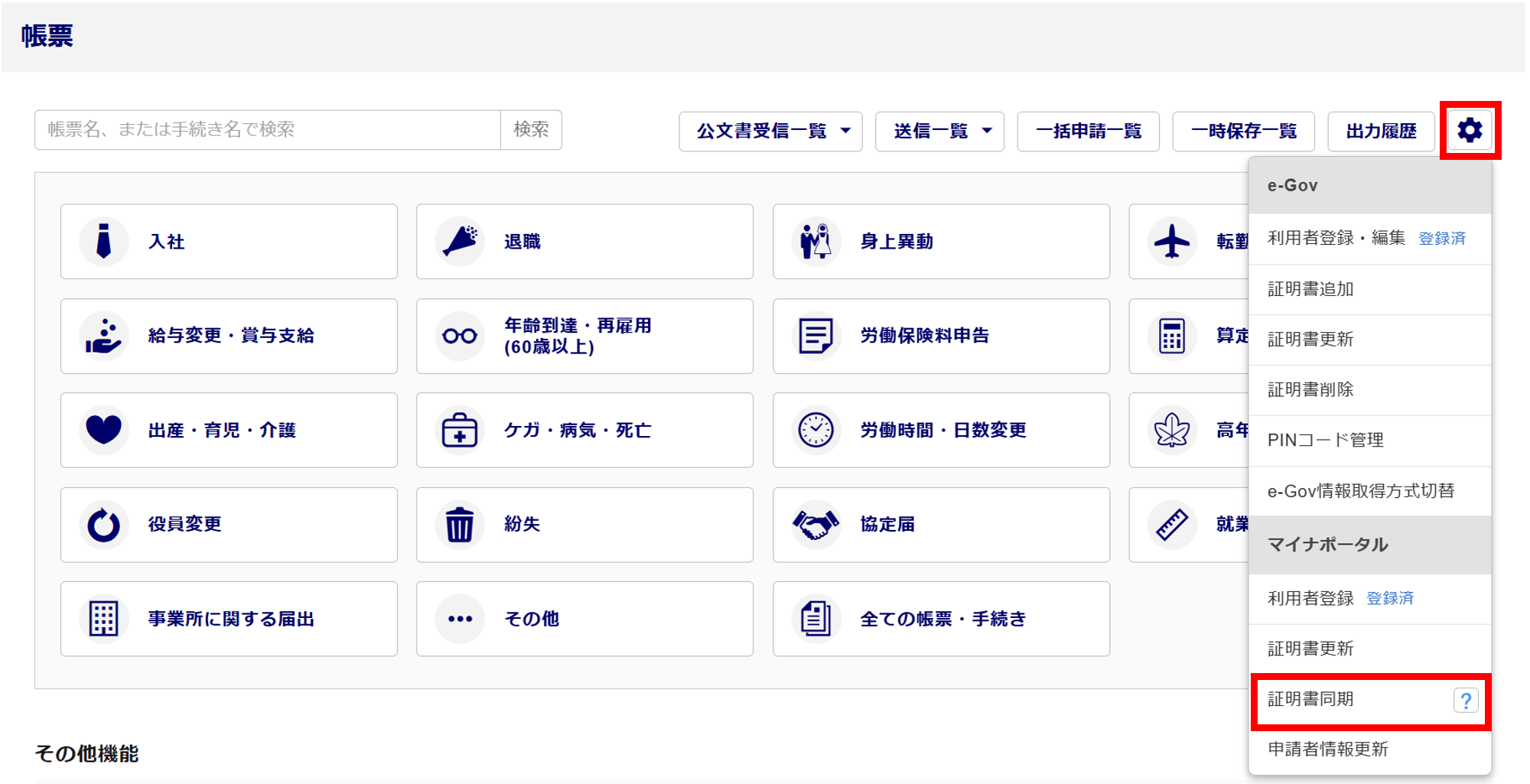This screenshot has width=1530, height=784.
Task: Expand the 公文書受信一覧 dropdown
Action: click(770, 132)
